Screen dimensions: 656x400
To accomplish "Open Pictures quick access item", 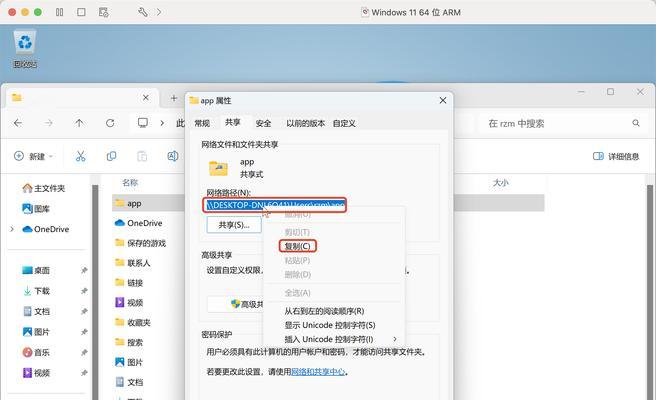I will pyautogui.click(x=36, y=332).
